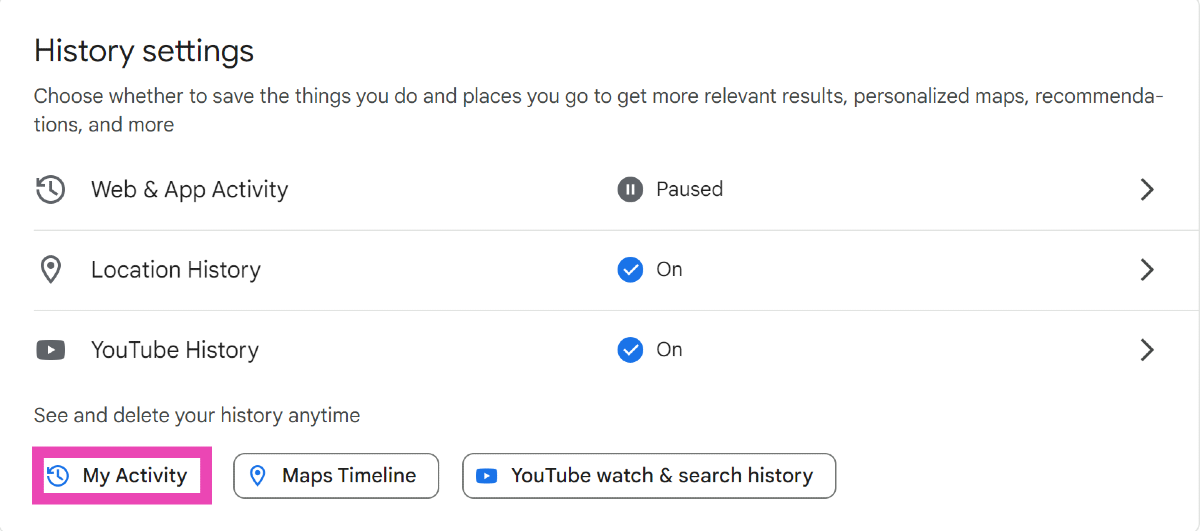This screenshot has width=1200, height=531.
Task: Open the Web & App Activity row label
Action: pyautogui.click(x=189, y=190)
